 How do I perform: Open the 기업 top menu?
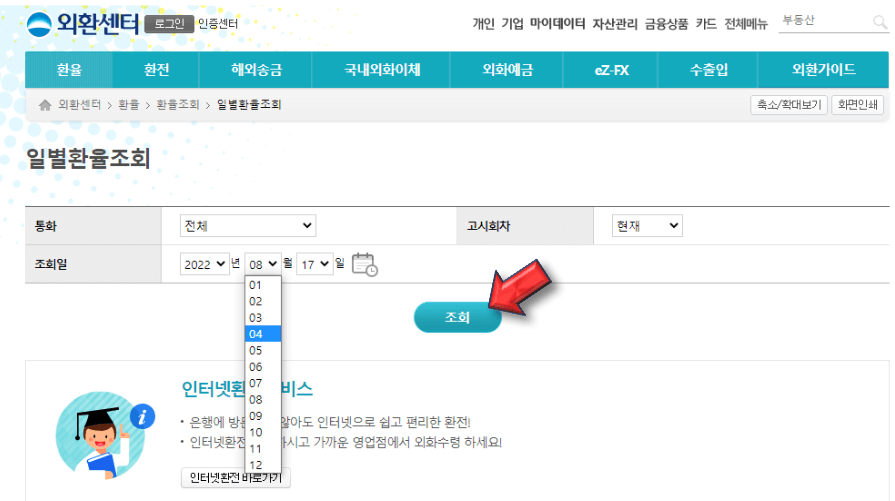point(512,23)
